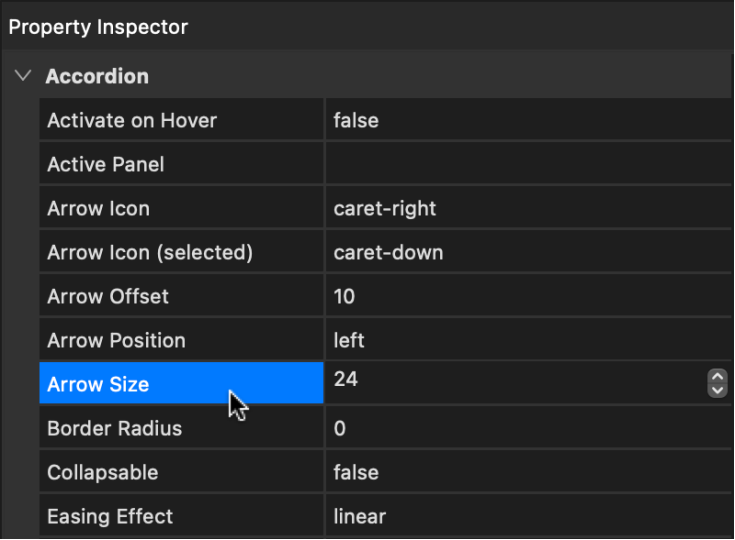This screenshot has width=735, height=540.
Task: Click the Arrow Offset value 10
Action: point(345,297)
